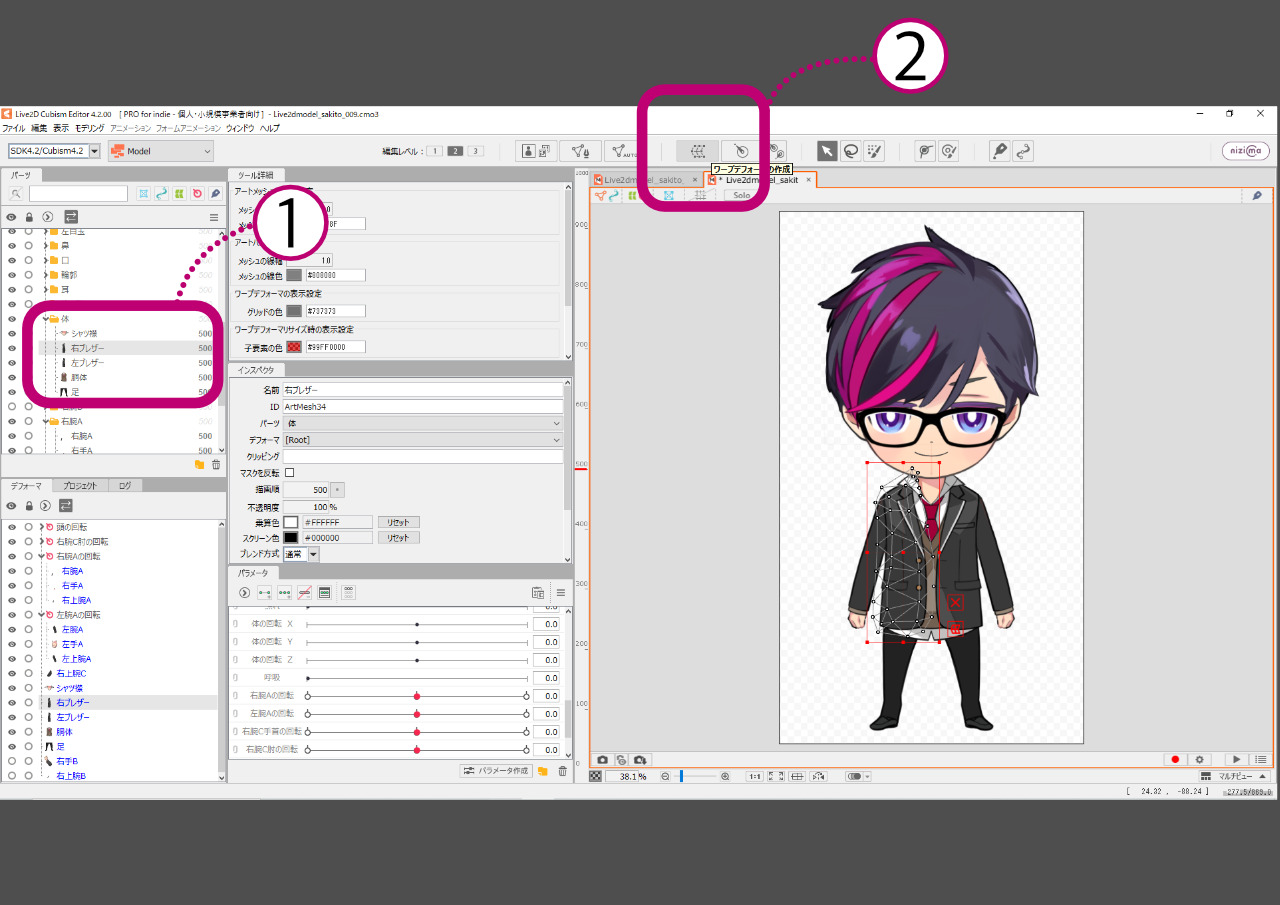Open the ブレンド方式 blend mode dropdown
The width and height of the screenshot is (1280, 905).
coord(301,554)
